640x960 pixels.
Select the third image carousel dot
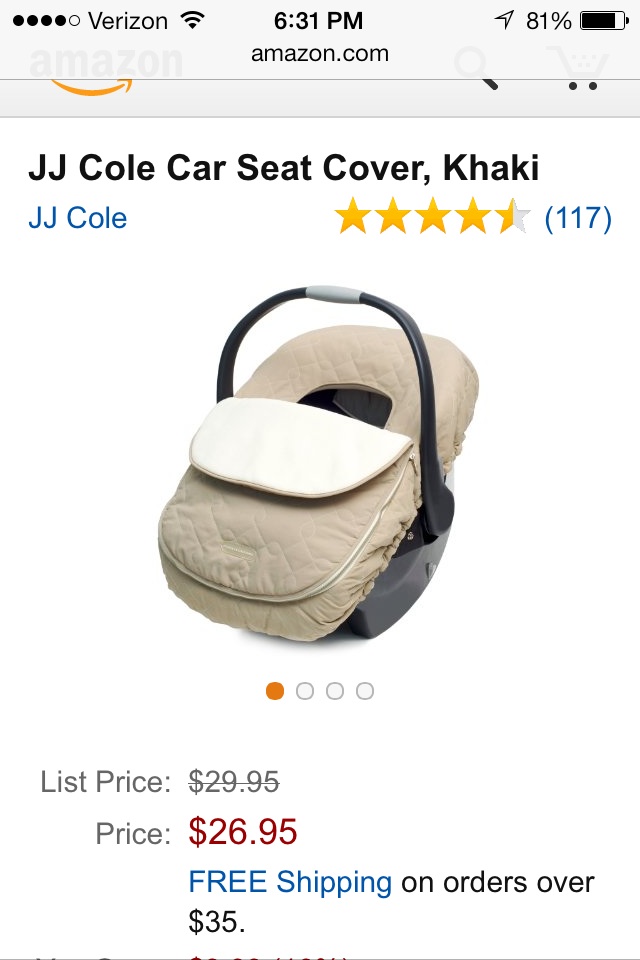pos(335,691)
